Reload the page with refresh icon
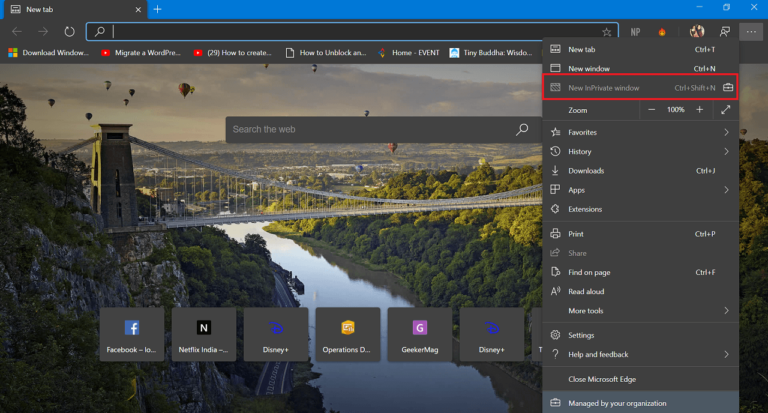 [x=70, y=32]
